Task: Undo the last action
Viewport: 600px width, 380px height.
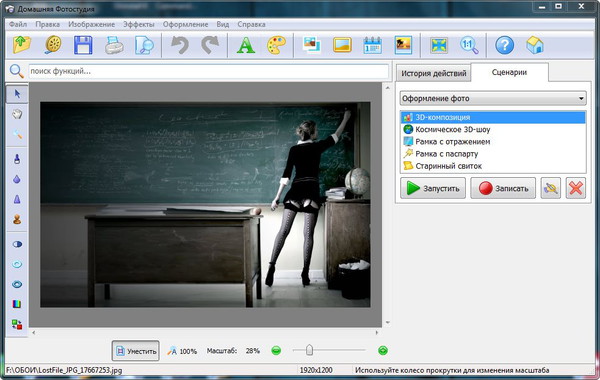Action: pos(179,45)
